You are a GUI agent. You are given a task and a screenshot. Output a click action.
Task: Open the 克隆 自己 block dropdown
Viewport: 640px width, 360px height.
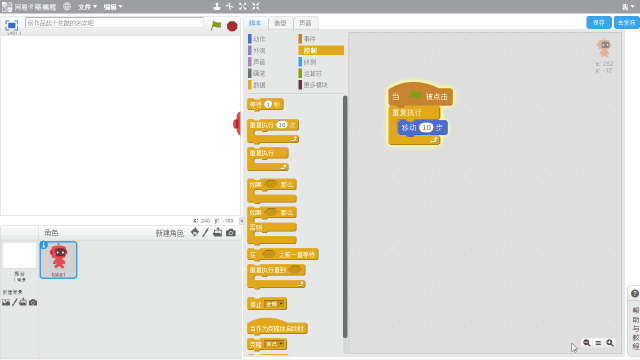coord(274,344)
